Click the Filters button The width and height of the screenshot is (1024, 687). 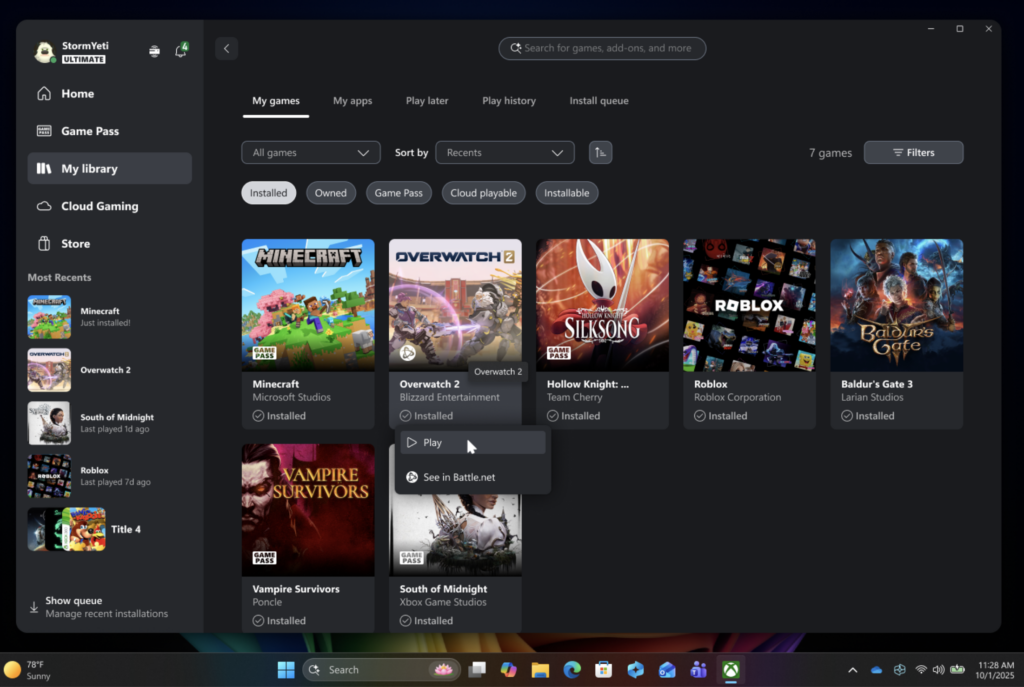click(913, 153)
